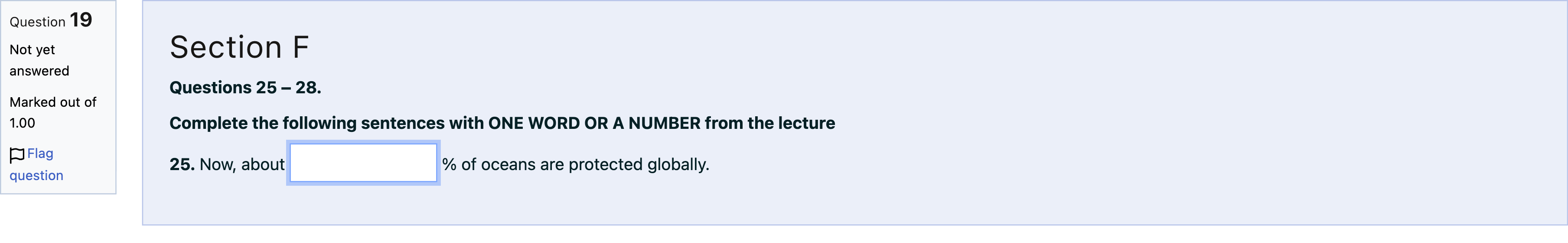Open the Flag question link
1568x243 pixels.
36,164
